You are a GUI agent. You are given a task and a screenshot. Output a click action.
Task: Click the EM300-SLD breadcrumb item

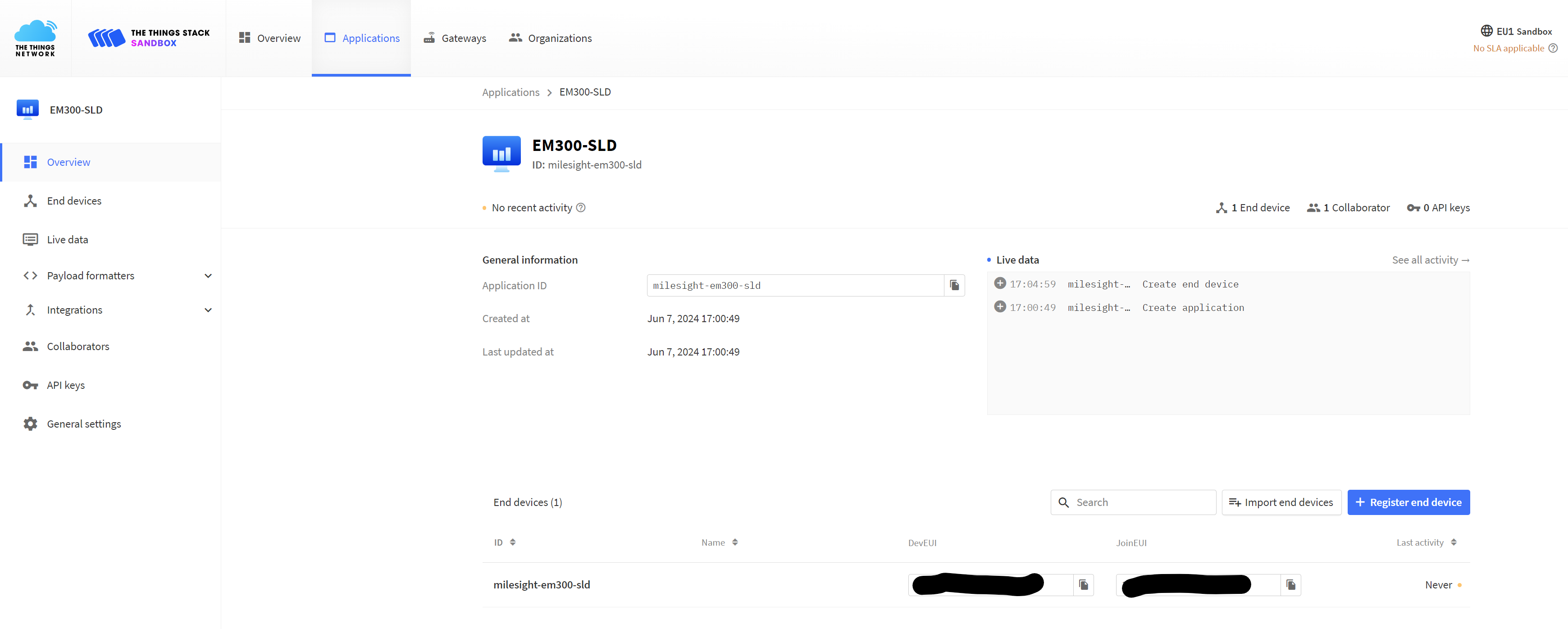[x=585, y=92]
